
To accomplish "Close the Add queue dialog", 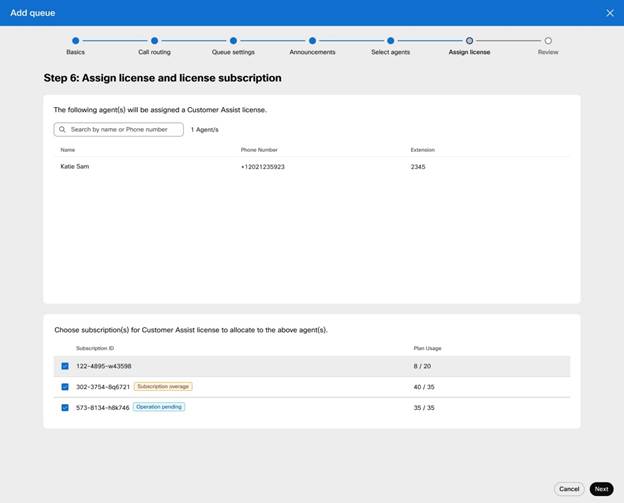I will pyautogui.click(x=610, y=13).
